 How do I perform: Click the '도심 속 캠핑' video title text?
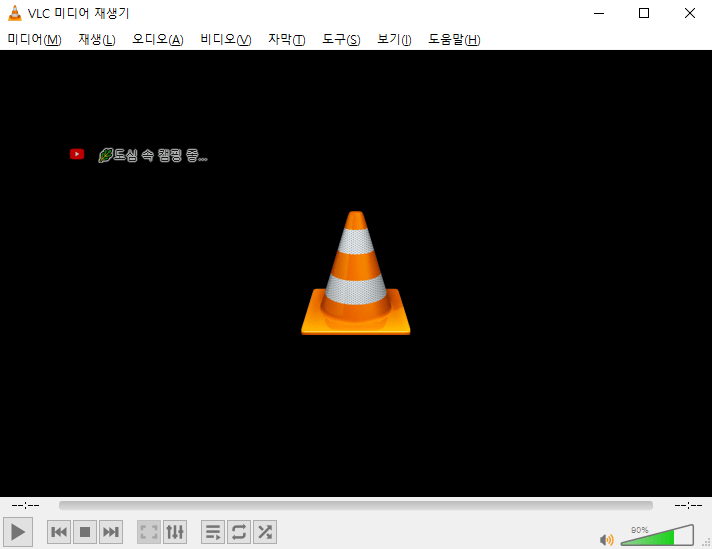coord(153,155)
